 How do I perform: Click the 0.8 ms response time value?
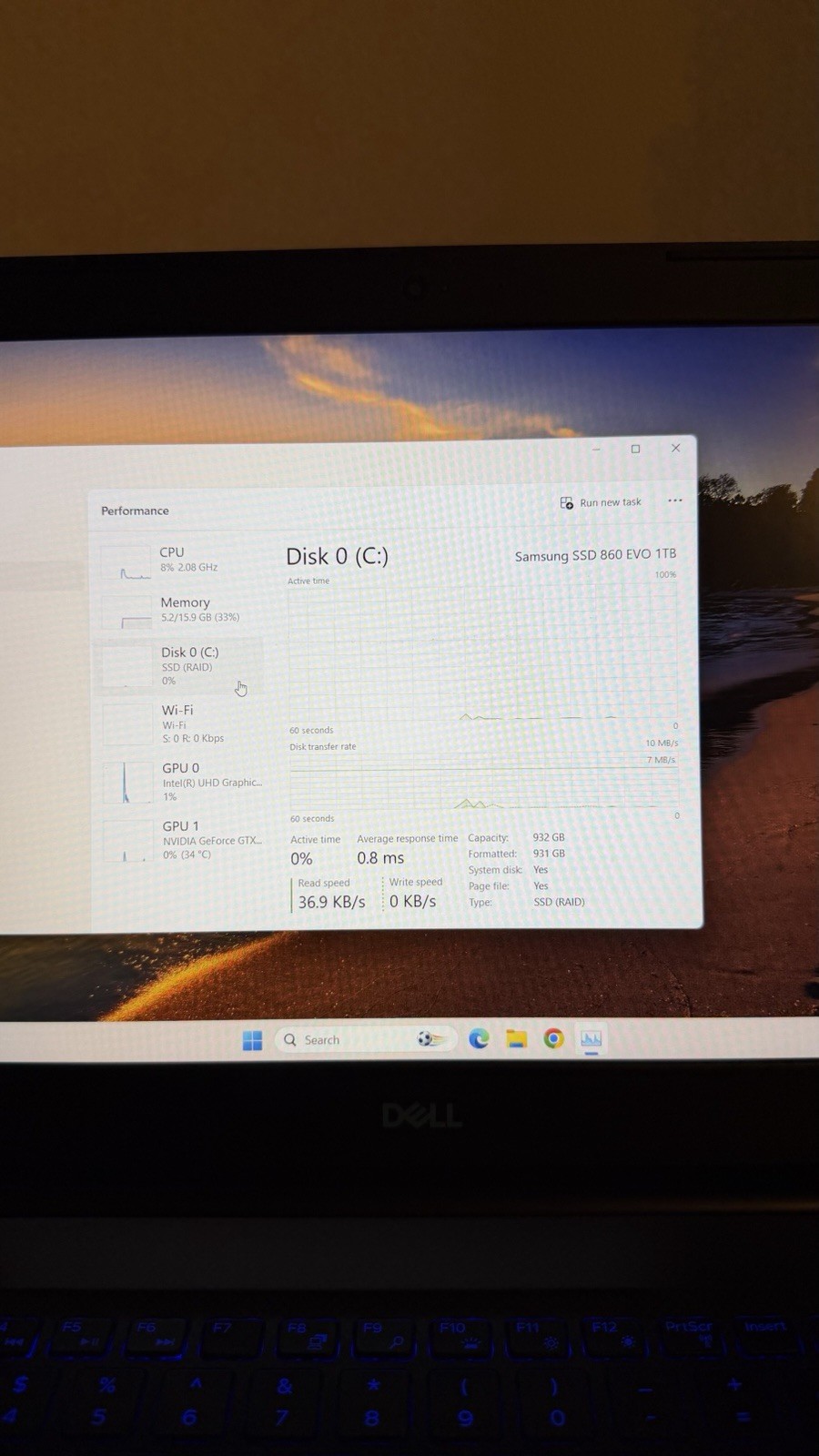[380, 858]
